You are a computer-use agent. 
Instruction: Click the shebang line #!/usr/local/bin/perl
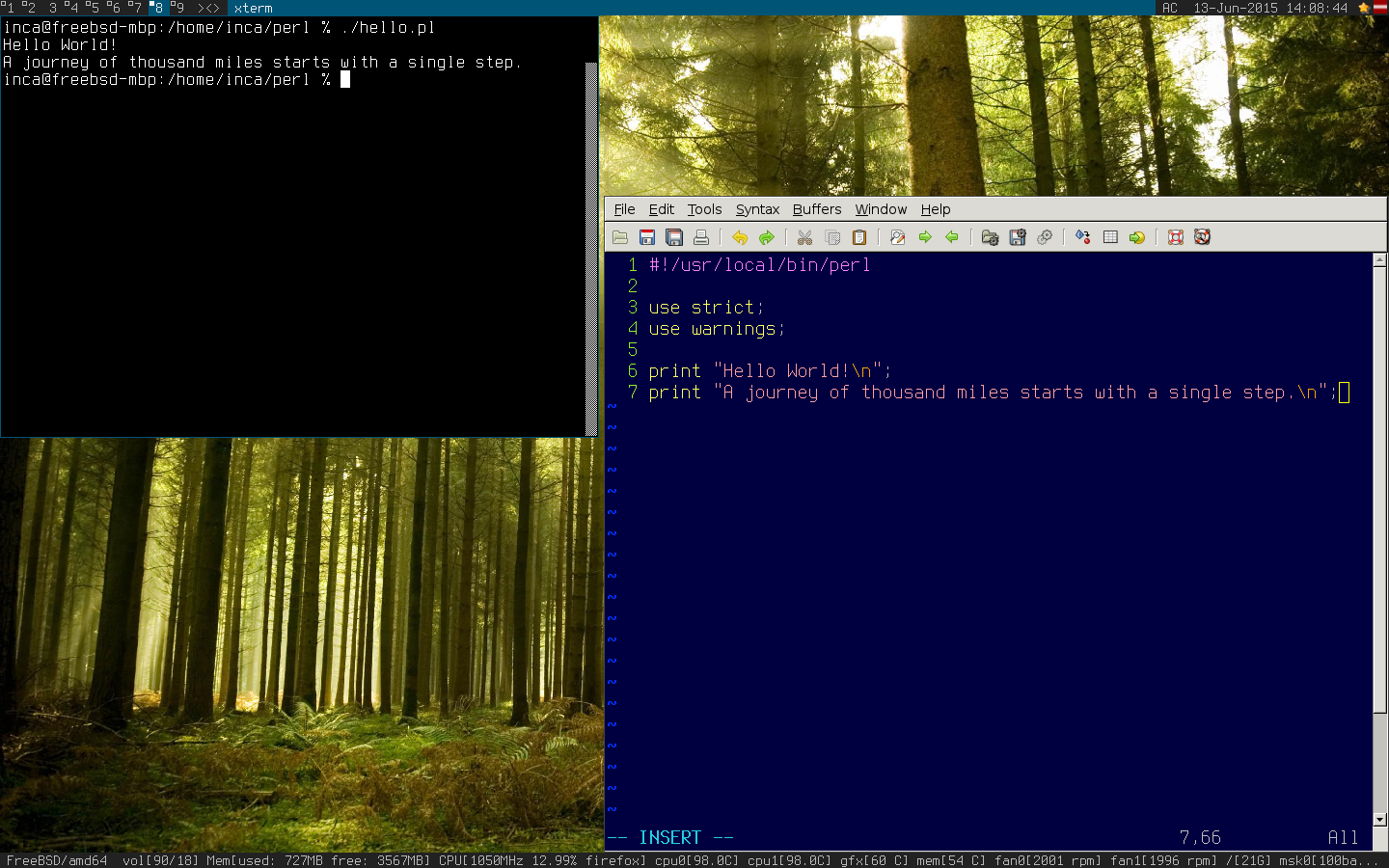pyautogui.click(x=760, y=265)
